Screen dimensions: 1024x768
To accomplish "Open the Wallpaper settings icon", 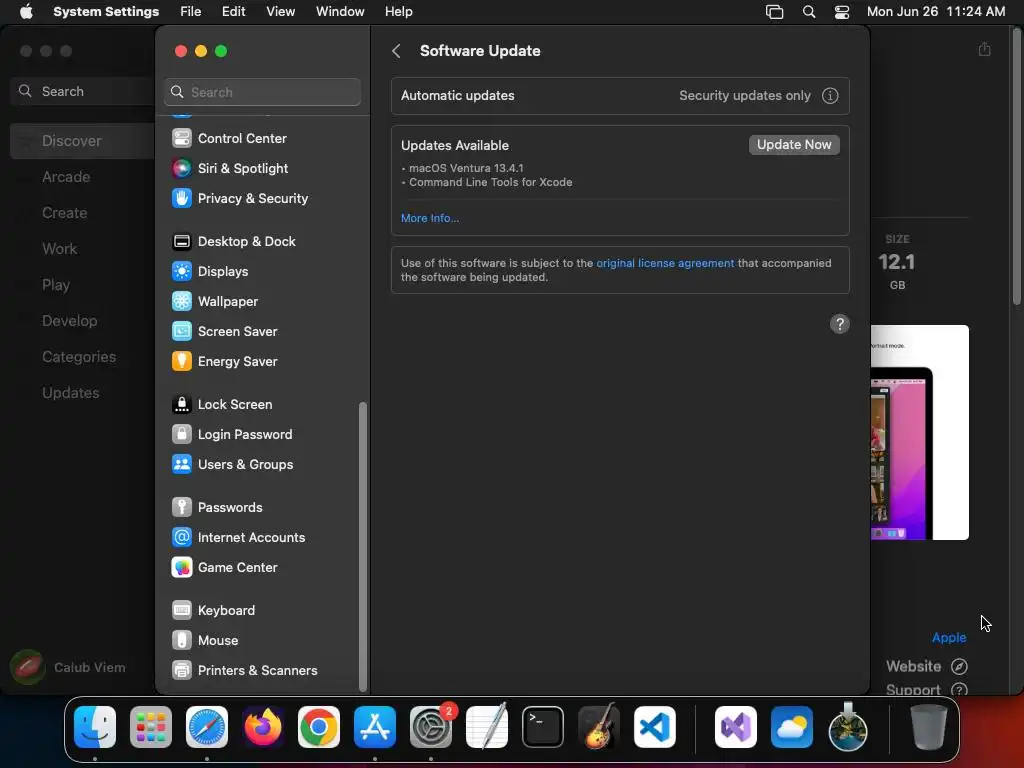I will click(x=182, y=302).
